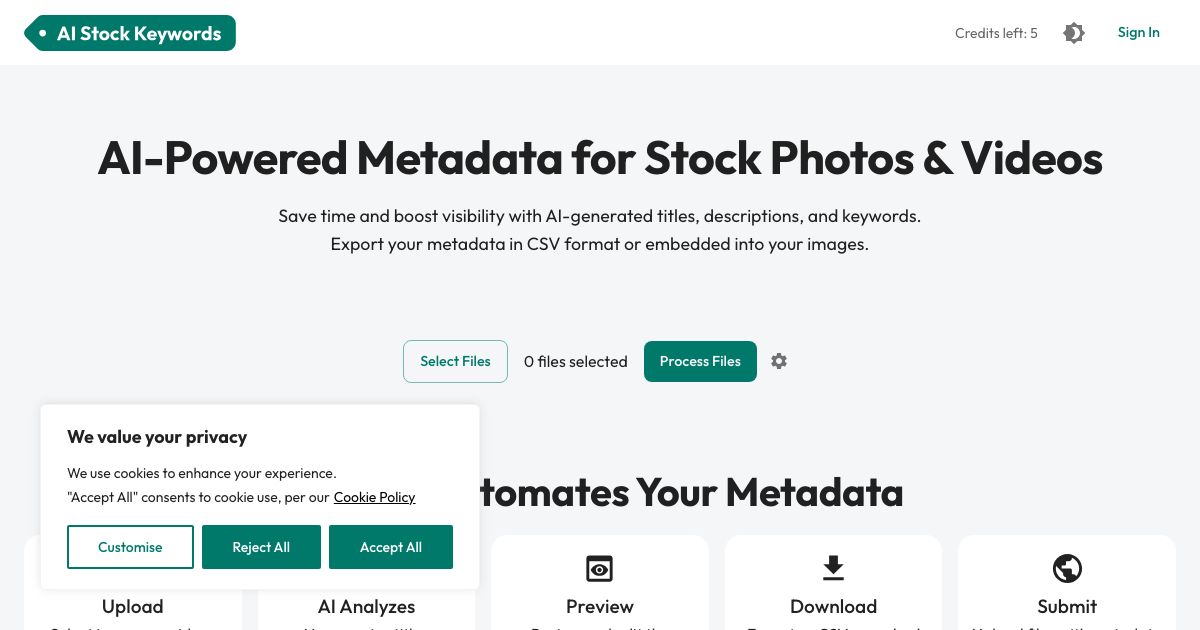This screenshot has width=1200, height=630.
Task: Open the Cookie Policy link
Action: point(374,497)
